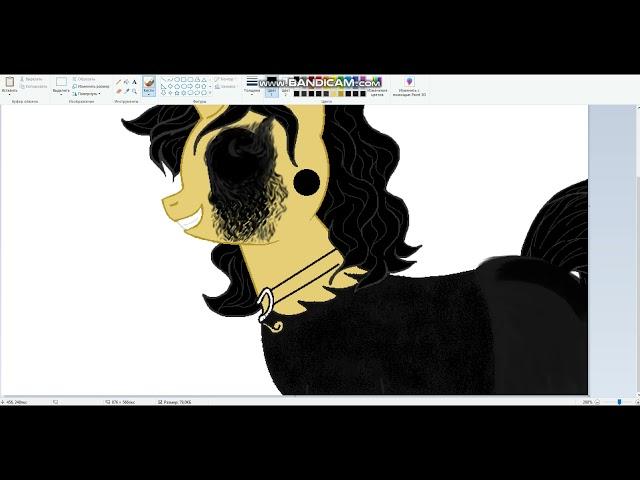Expand the Shapes gallery arrow
Image resolution: width=640 pixels, height=480 pixels.
210,93
